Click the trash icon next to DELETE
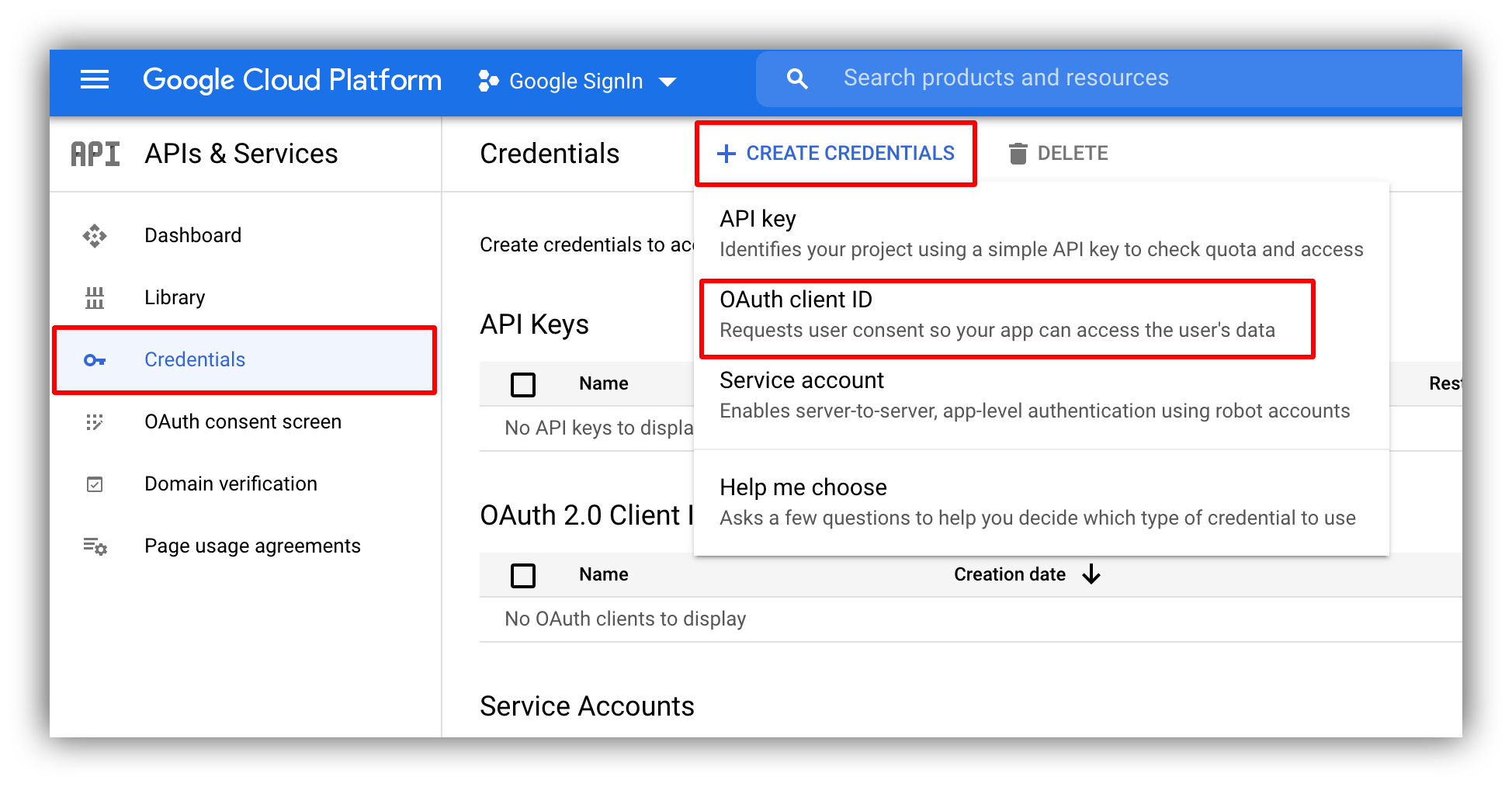The height and width of the screenshot is (787, 1512). click(x=1018, y=153)
